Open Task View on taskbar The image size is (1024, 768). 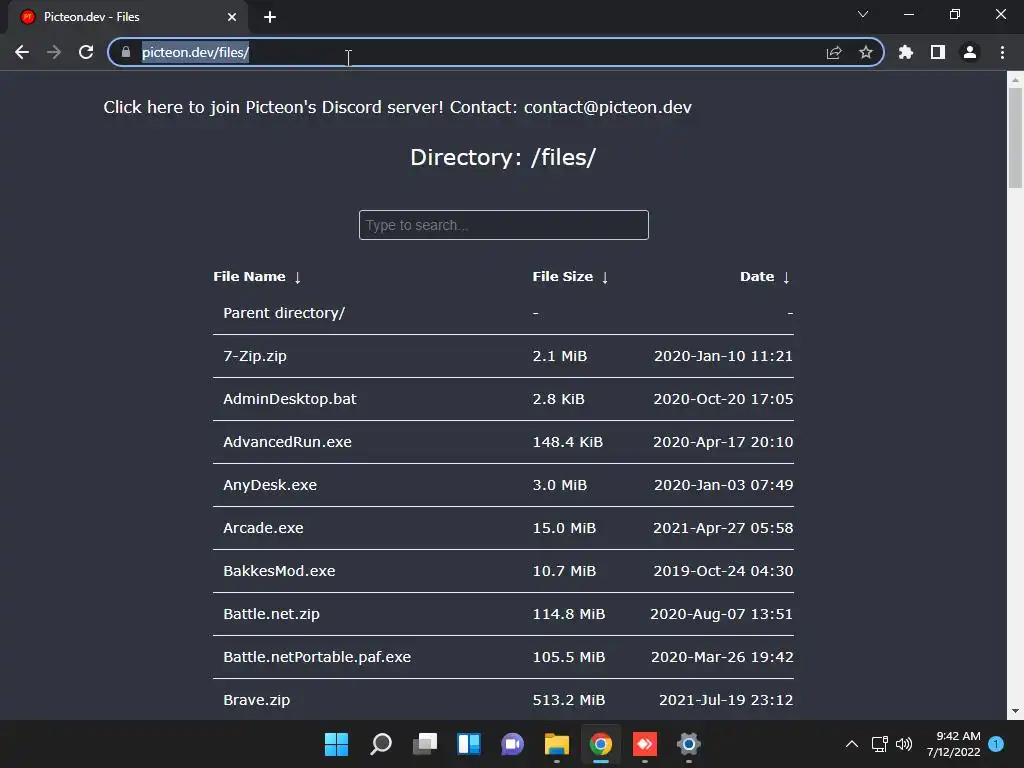pyautogui.click(x=424, y=744)
